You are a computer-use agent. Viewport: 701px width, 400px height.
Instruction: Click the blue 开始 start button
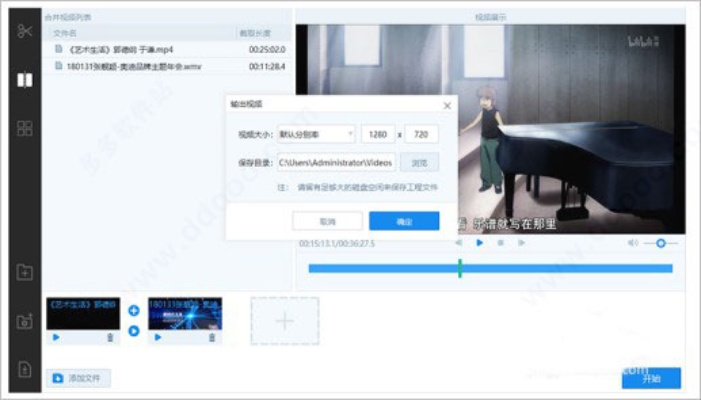651,378
